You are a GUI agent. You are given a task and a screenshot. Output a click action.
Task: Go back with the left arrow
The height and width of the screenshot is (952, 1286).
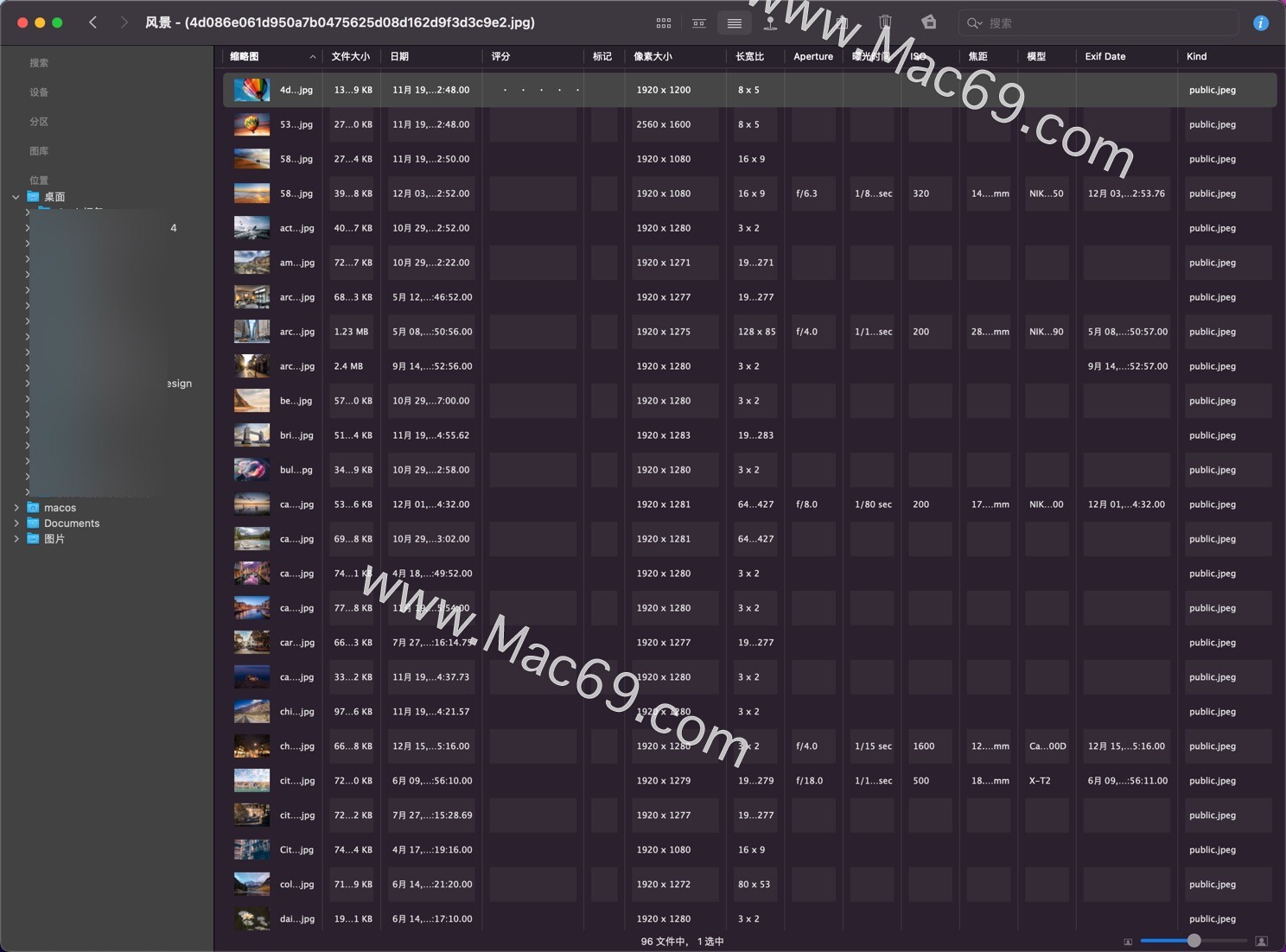92,22
